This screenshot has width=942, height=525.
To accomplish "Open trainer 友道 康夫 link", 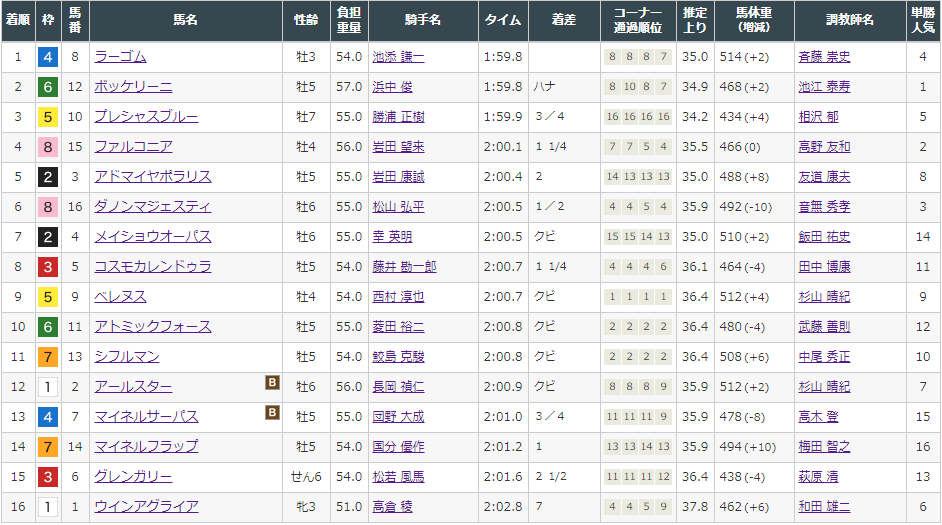I will pyautogui.click(x=824, y=177).
